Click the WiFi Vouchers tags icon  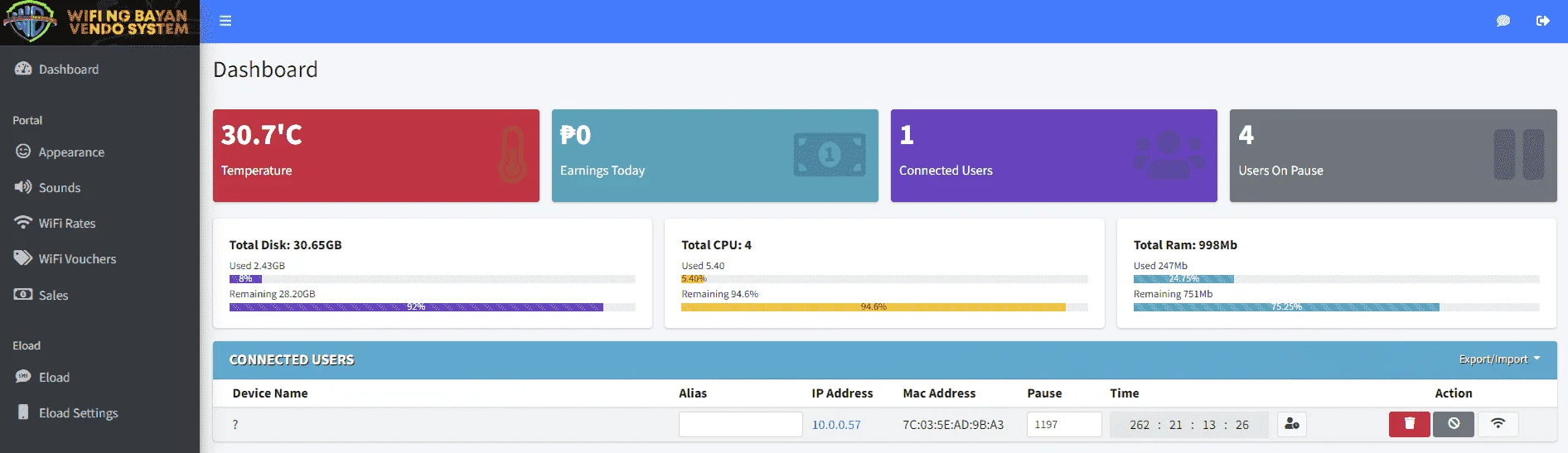pos(23,258)
